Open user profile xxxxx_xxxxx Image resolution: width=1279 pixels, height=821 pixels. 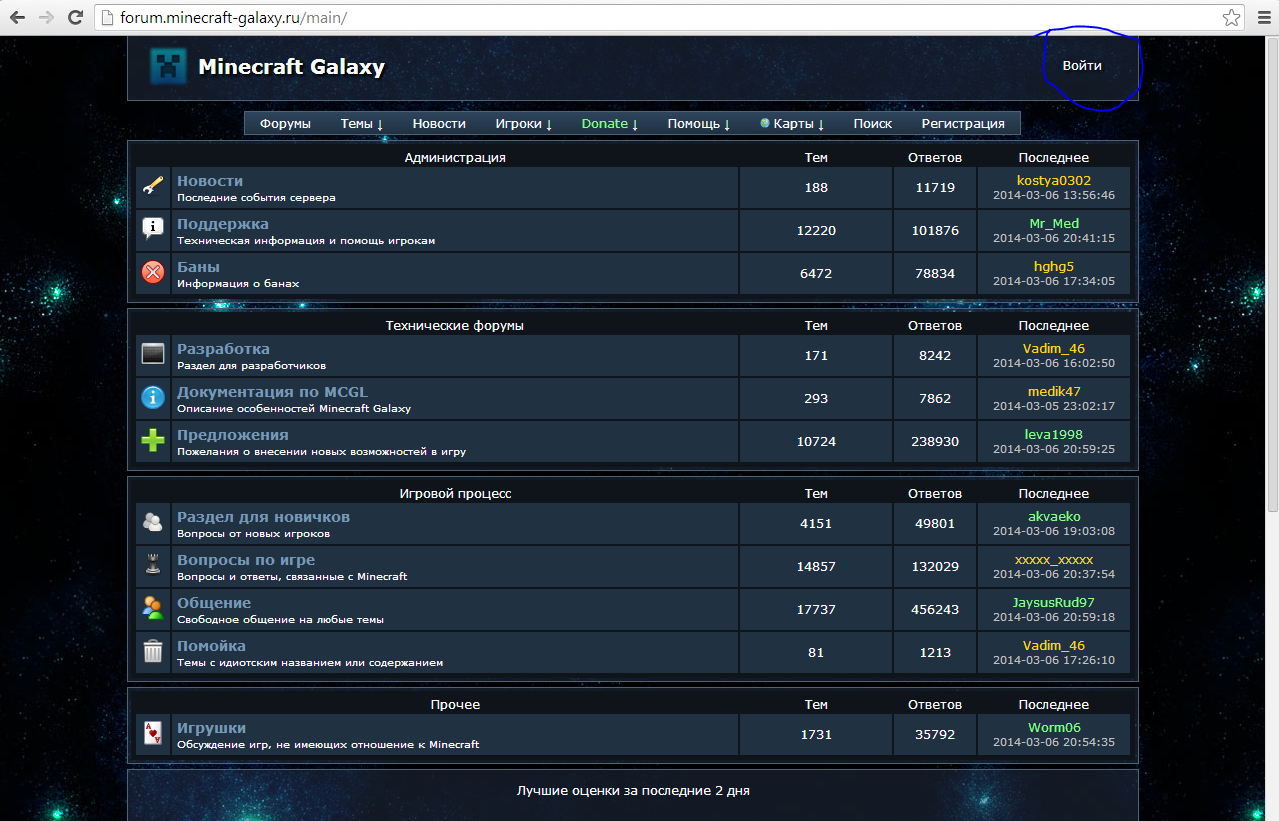tap(1054, 560)
